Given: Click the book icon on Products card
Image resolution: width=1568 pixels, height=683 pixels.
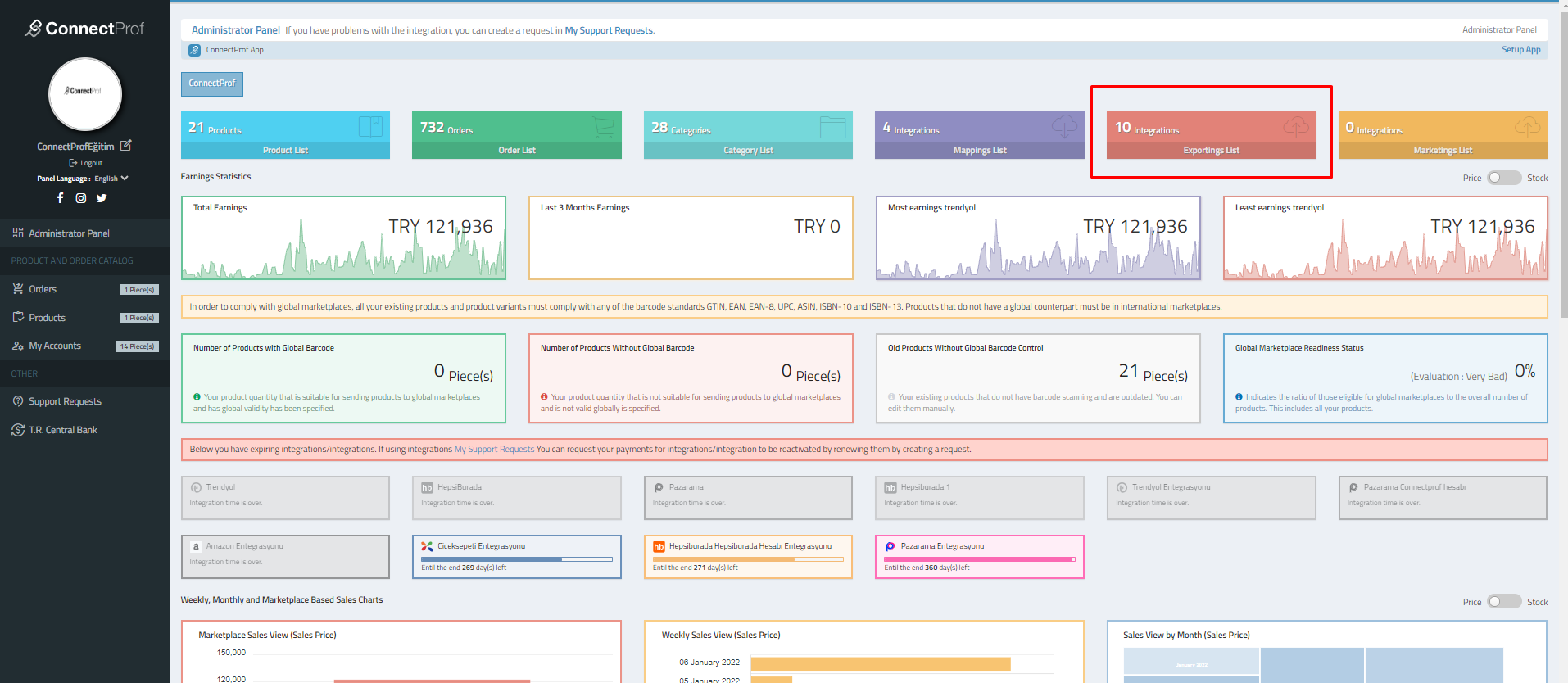Looking at the screenshot, I should point(370,126).
